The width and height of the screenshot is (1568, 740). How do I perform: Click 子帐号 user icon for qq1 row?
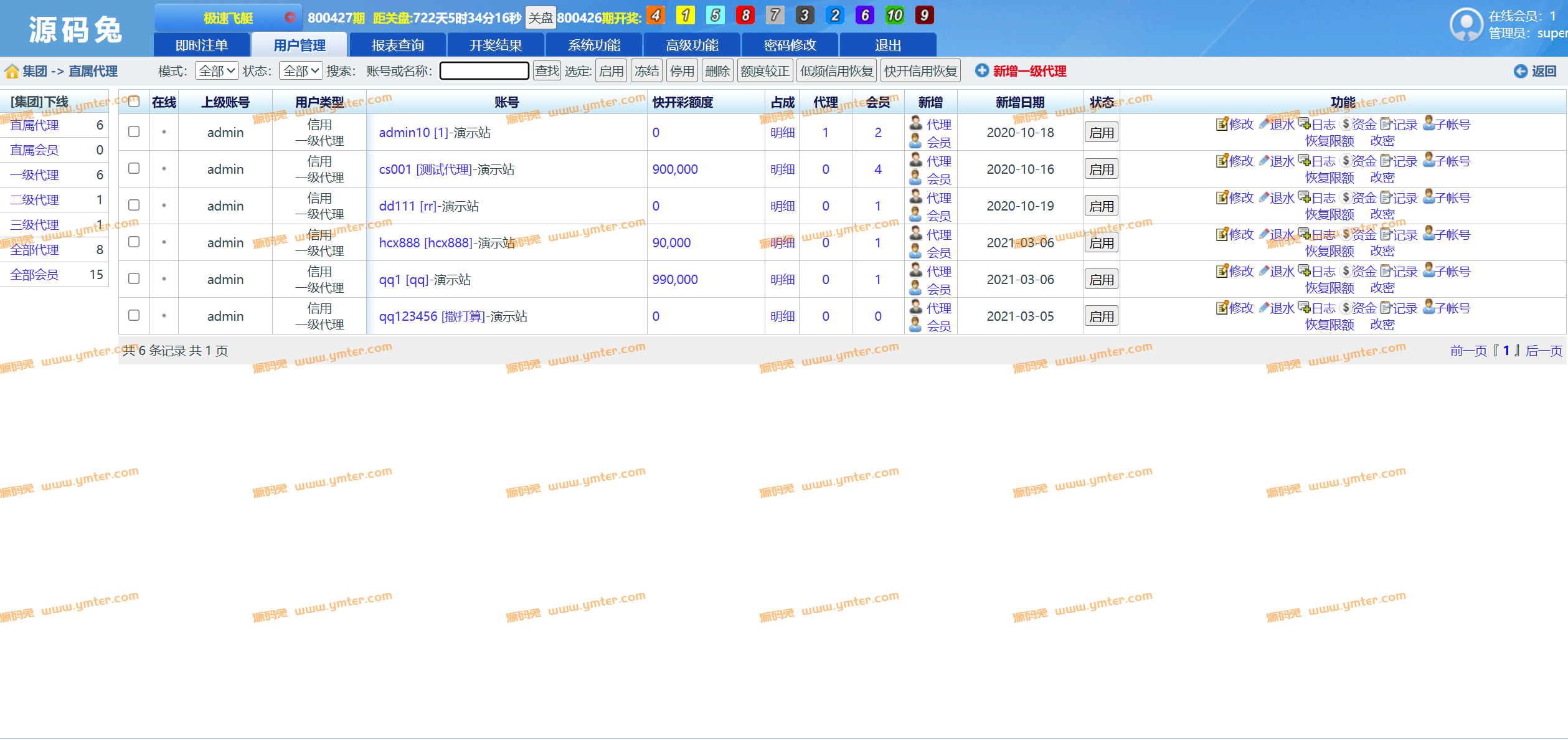(x=1429, y=271)
